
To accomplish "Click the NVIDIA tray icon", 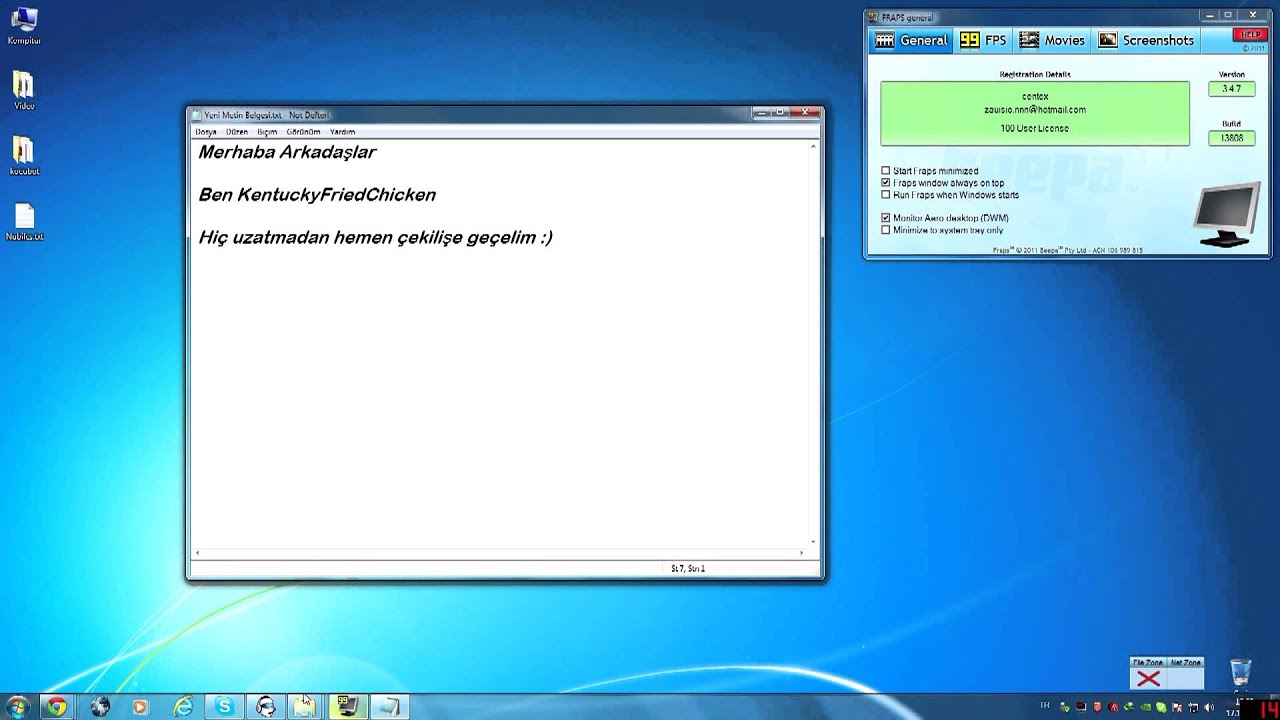I will point(1145,706).
